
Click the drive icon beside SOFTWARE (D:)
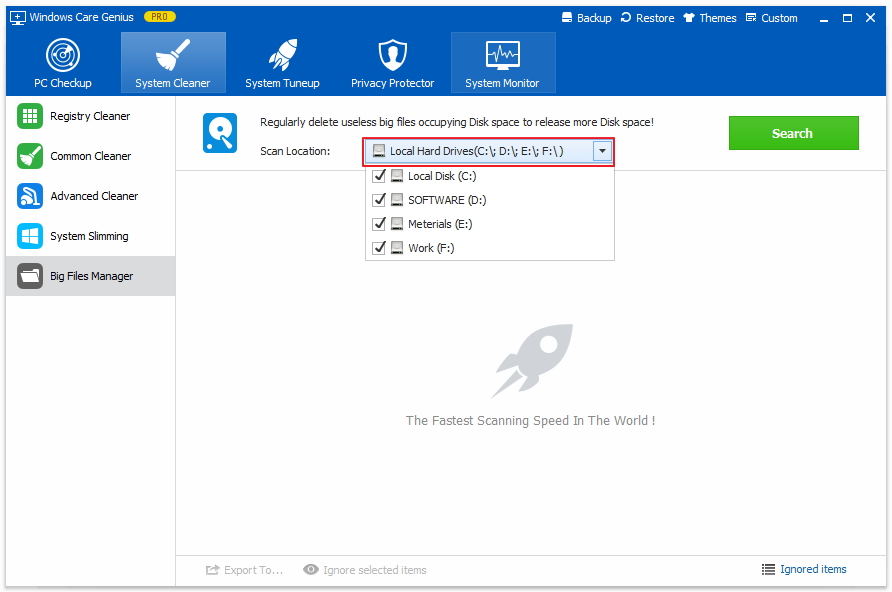[397, 200]
